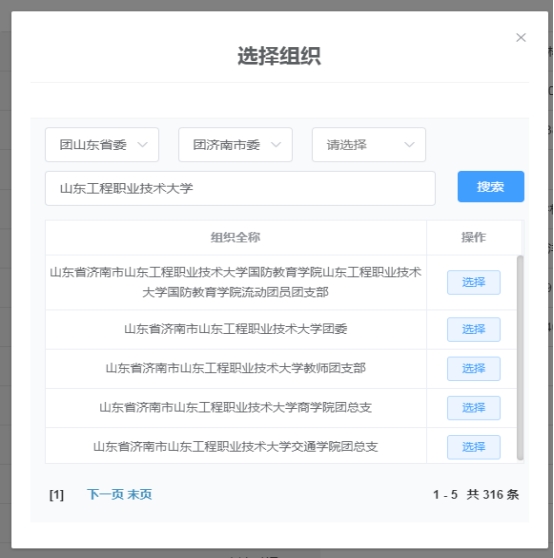Select the 交通学院团总支 organization

(474, 447)
